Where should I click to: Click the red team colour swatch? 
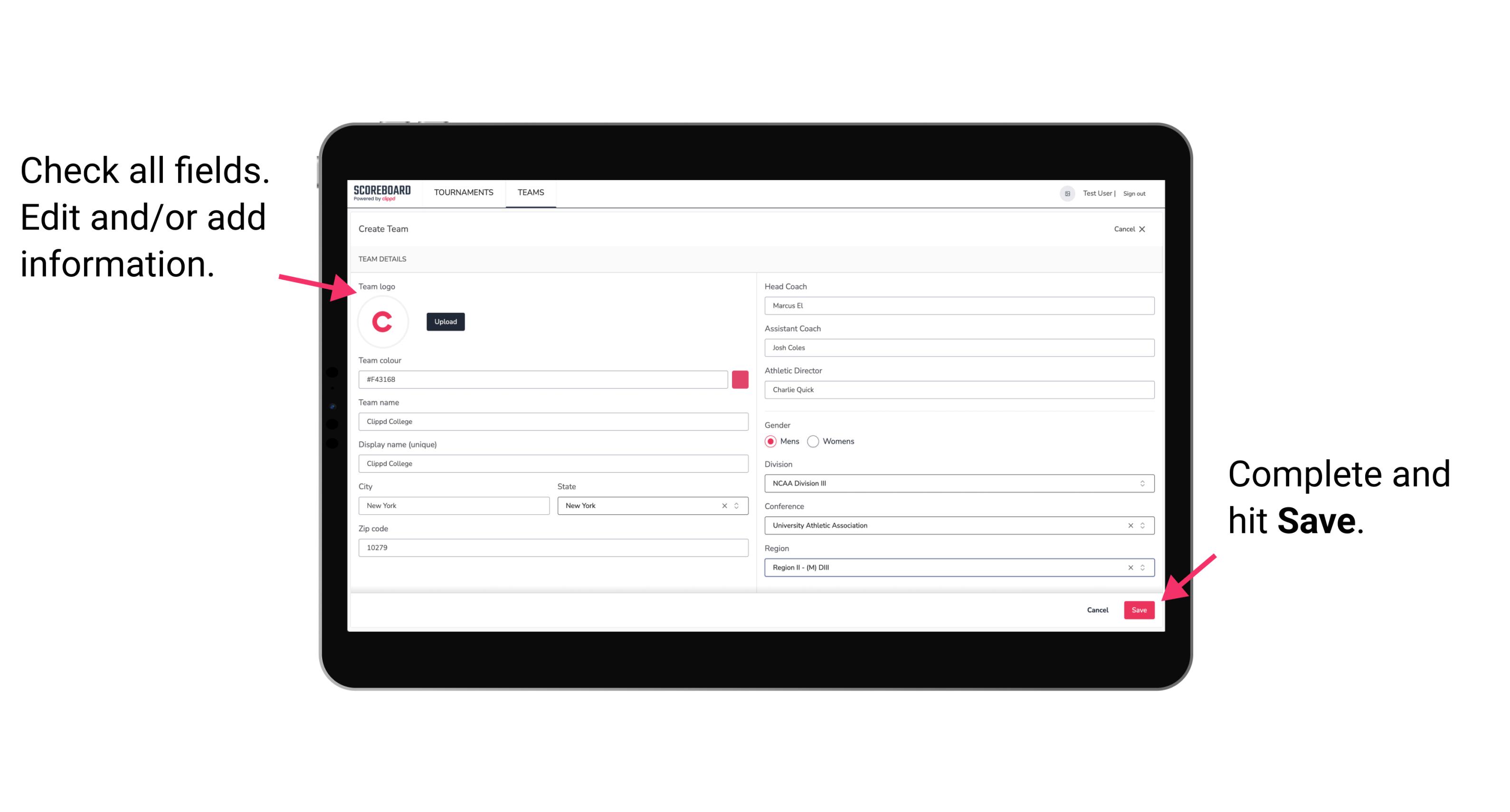point(741,378)
